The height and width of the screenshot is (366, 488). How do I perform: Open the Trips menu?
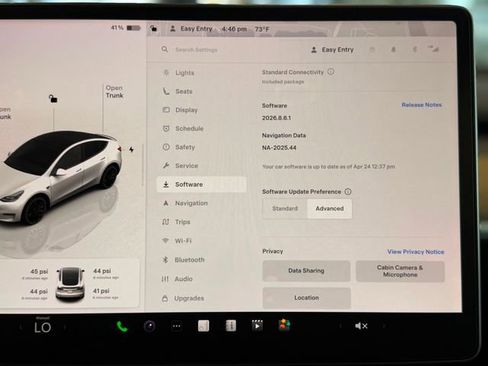(x=201, y=222)
